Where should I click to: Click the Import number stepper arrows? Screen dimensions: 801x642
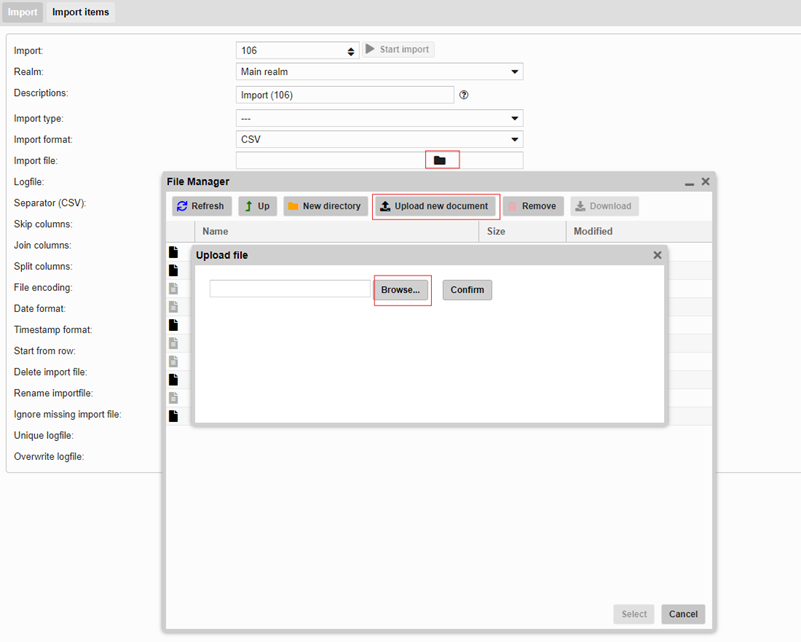pos(351,51)
